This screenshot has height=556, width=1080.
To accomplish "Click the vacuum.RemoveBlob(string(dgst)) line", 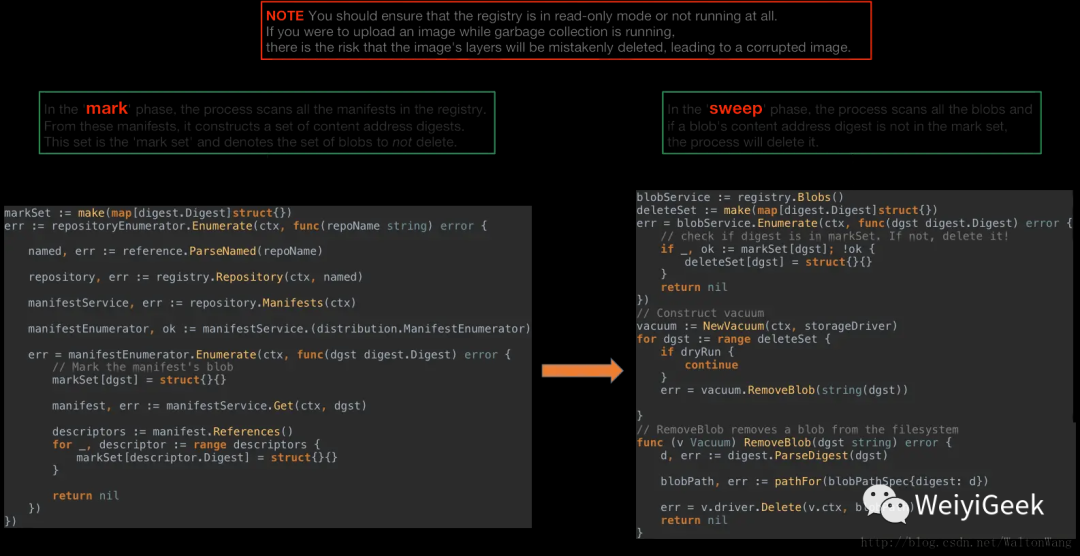I will [784, 391].
